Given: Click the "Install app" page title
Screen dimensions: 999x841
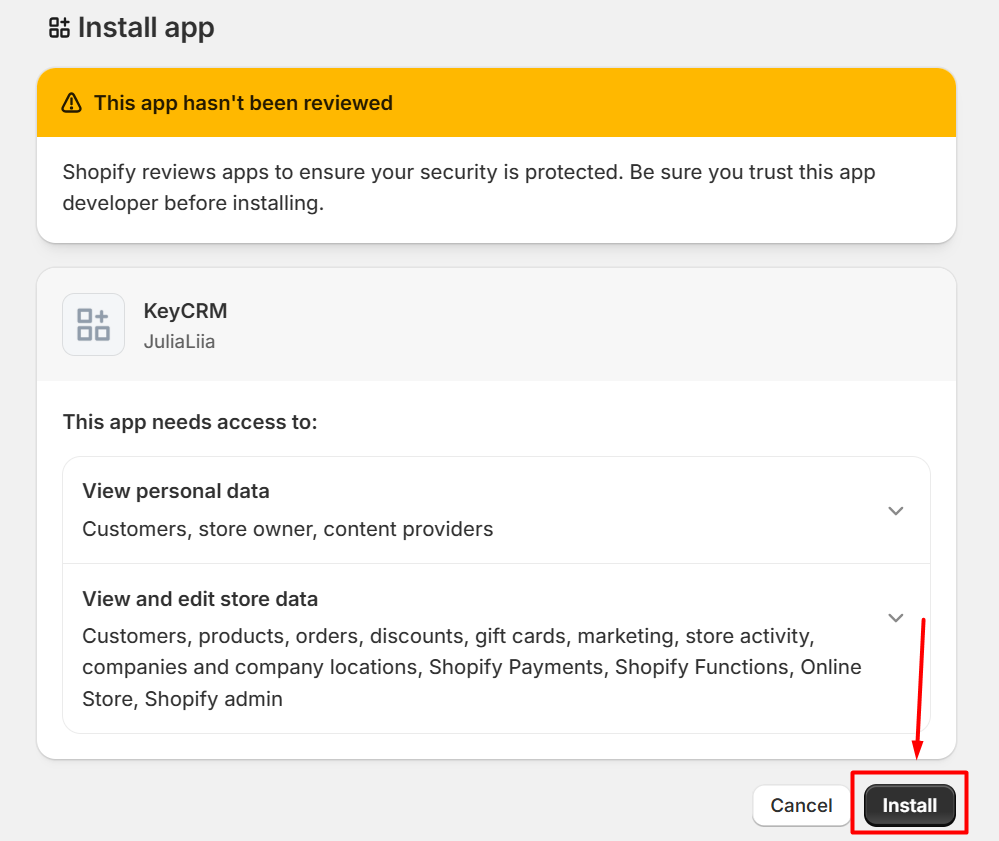Looking at the screenshot, I should tap(146, 28).
